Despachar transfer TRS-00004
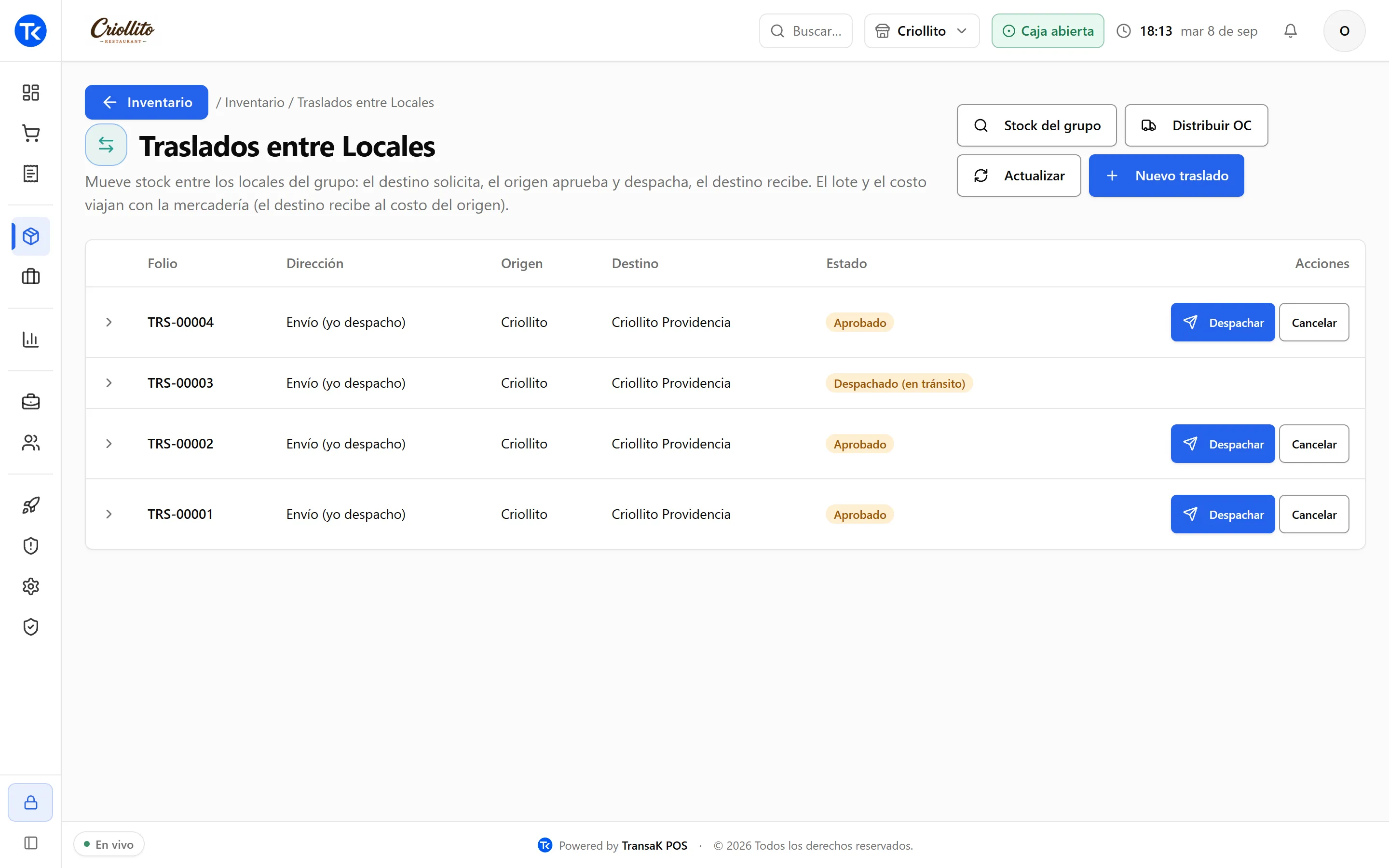 [x=1223, y=322]
